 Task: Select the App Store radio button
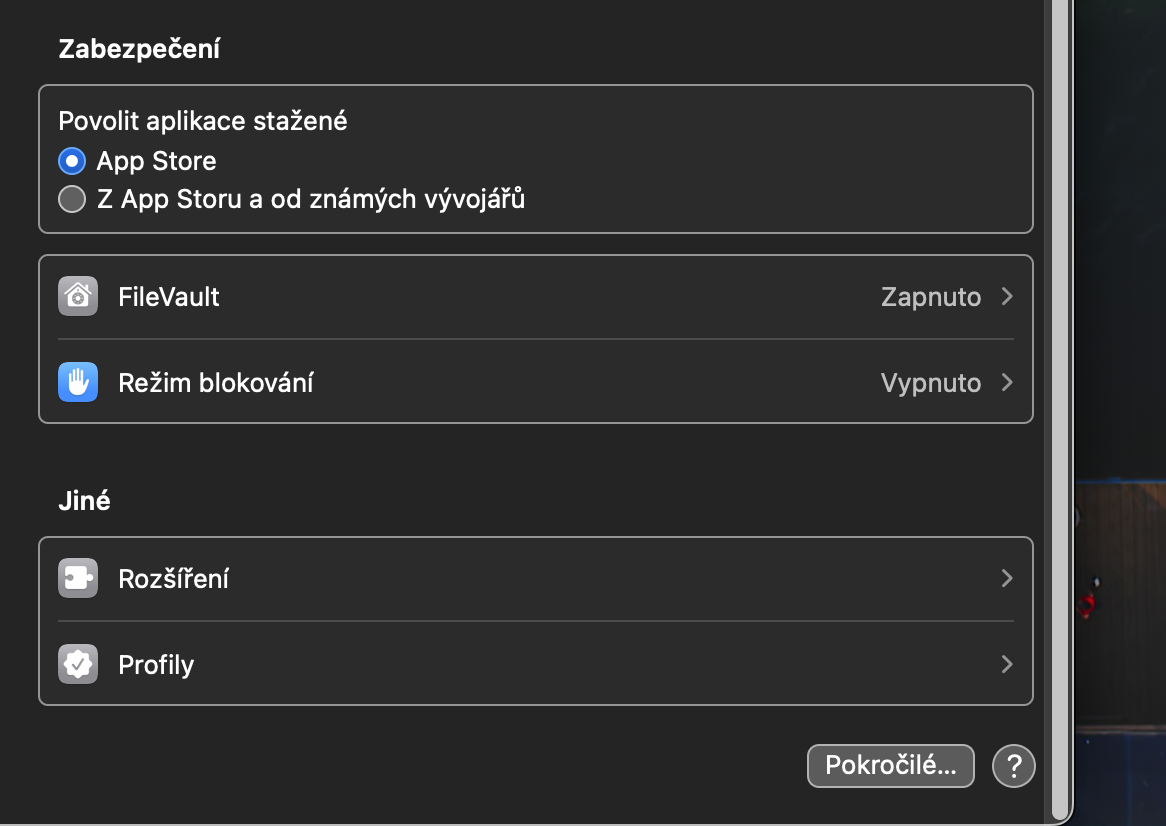[x=72, y=161]
